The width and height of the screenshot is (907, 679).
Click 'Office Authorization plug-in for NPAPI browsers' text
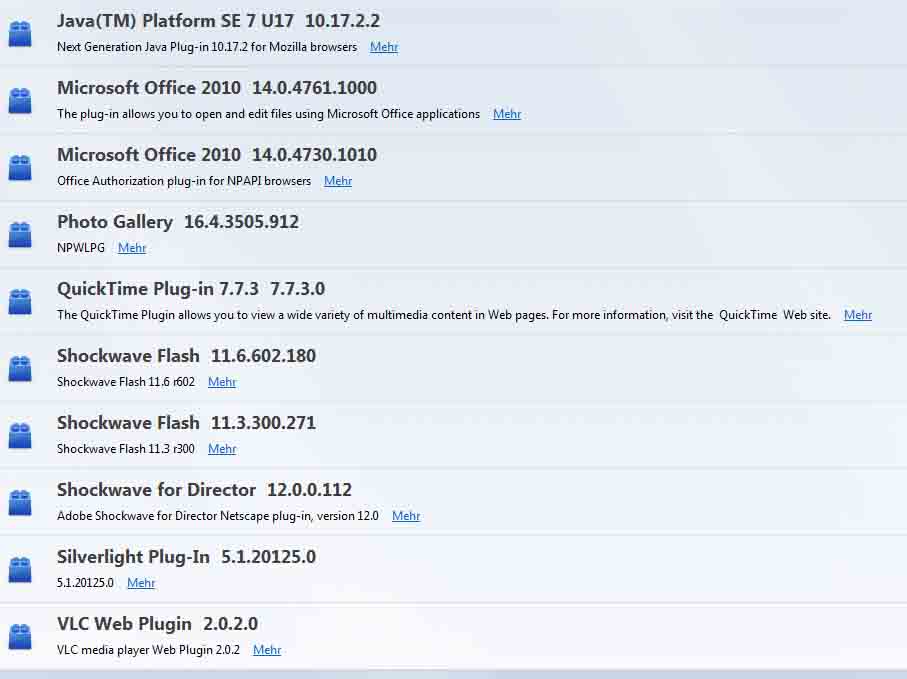184,181
